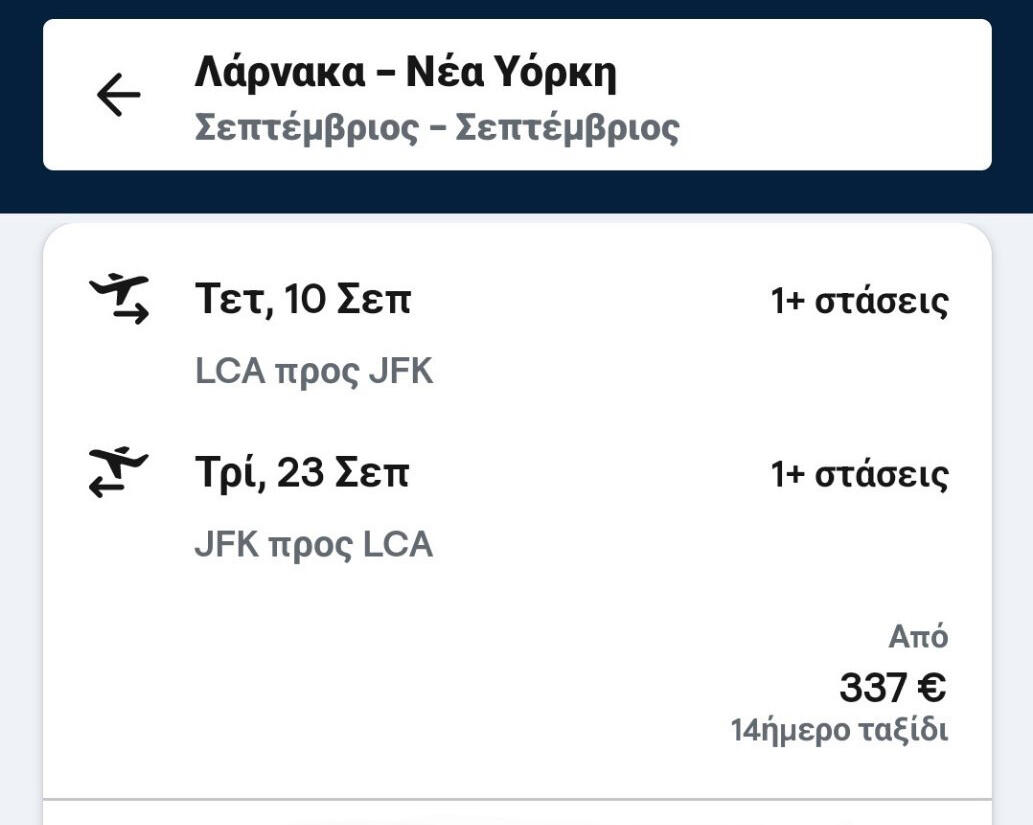Click 1+ στάσεις on the outbound flight

point(859,301)
